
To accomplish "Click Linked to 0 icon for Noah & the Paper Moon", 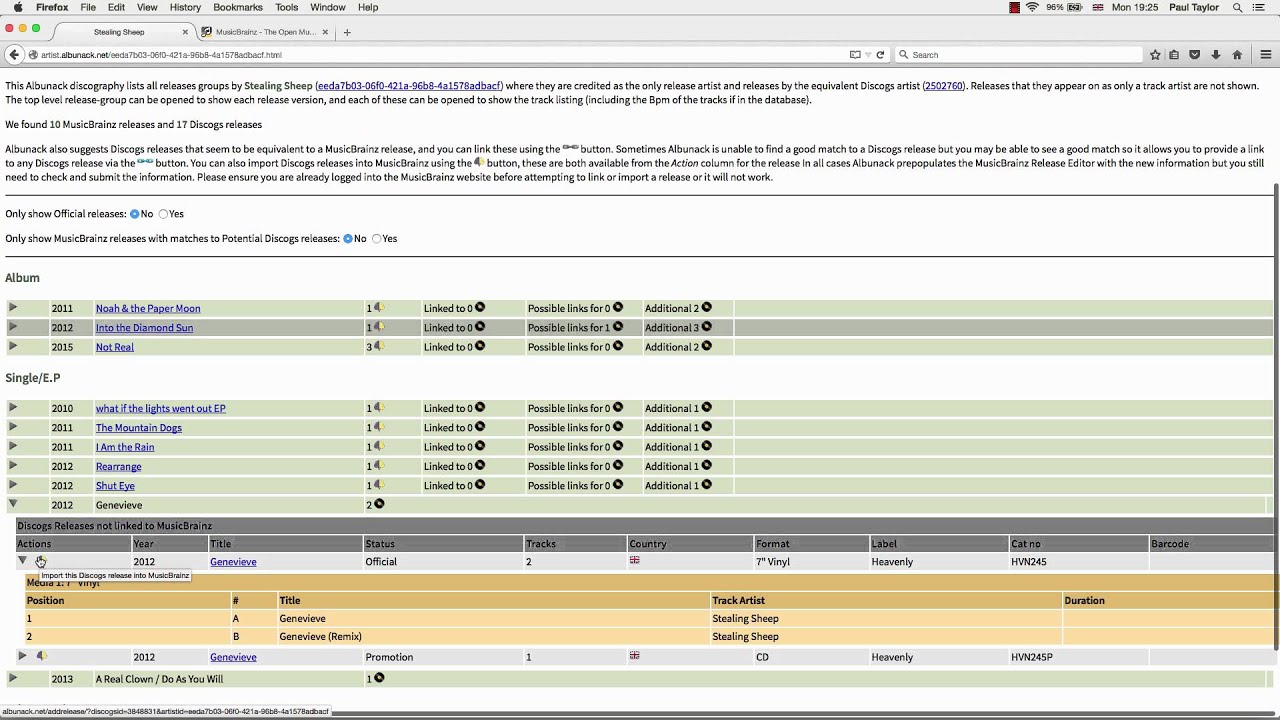I will [x=480, y=307].
